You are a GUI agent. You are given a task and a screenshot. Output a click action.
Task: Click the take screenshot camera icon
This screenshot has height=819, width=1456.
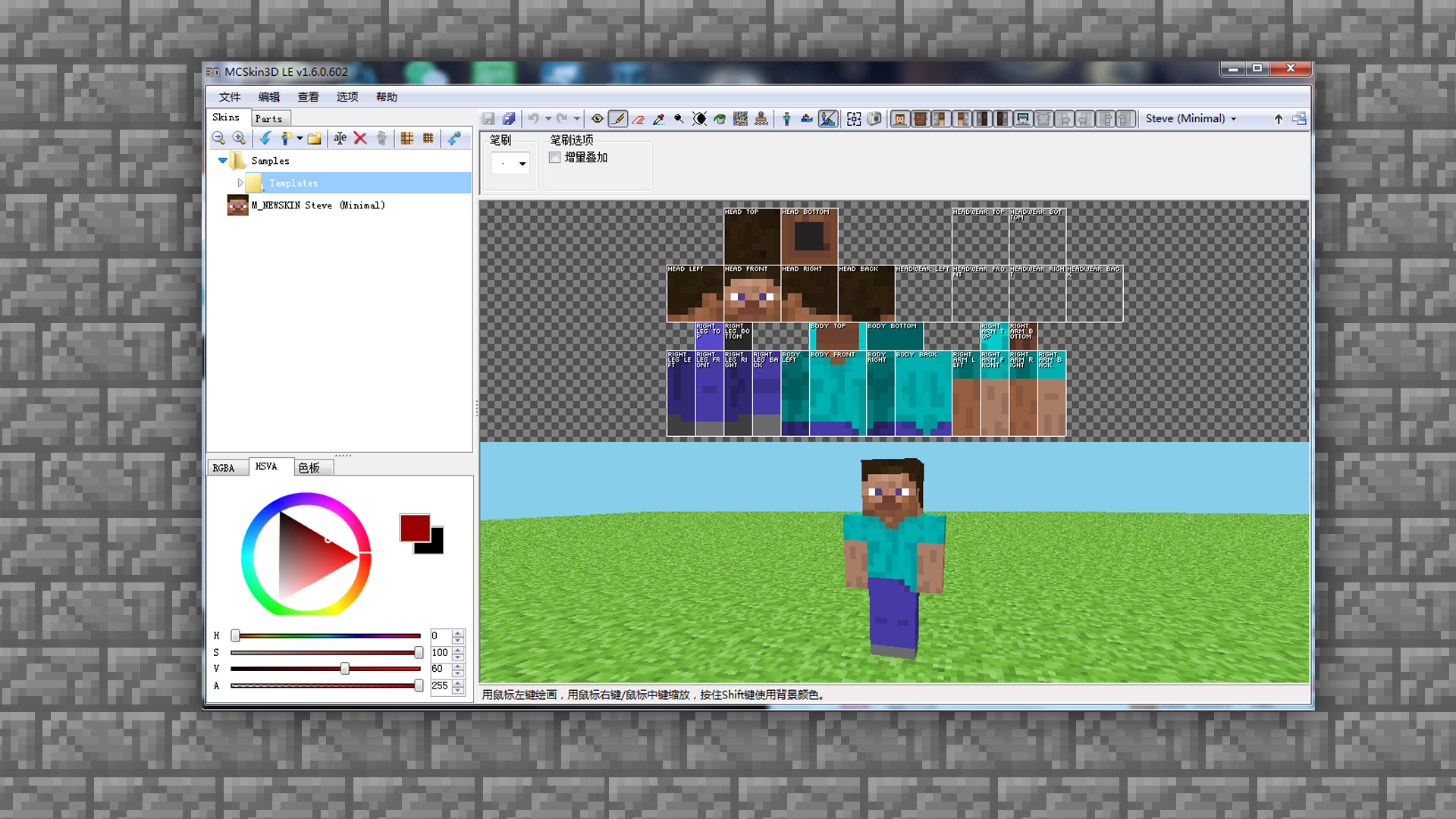tap(874, 119)
